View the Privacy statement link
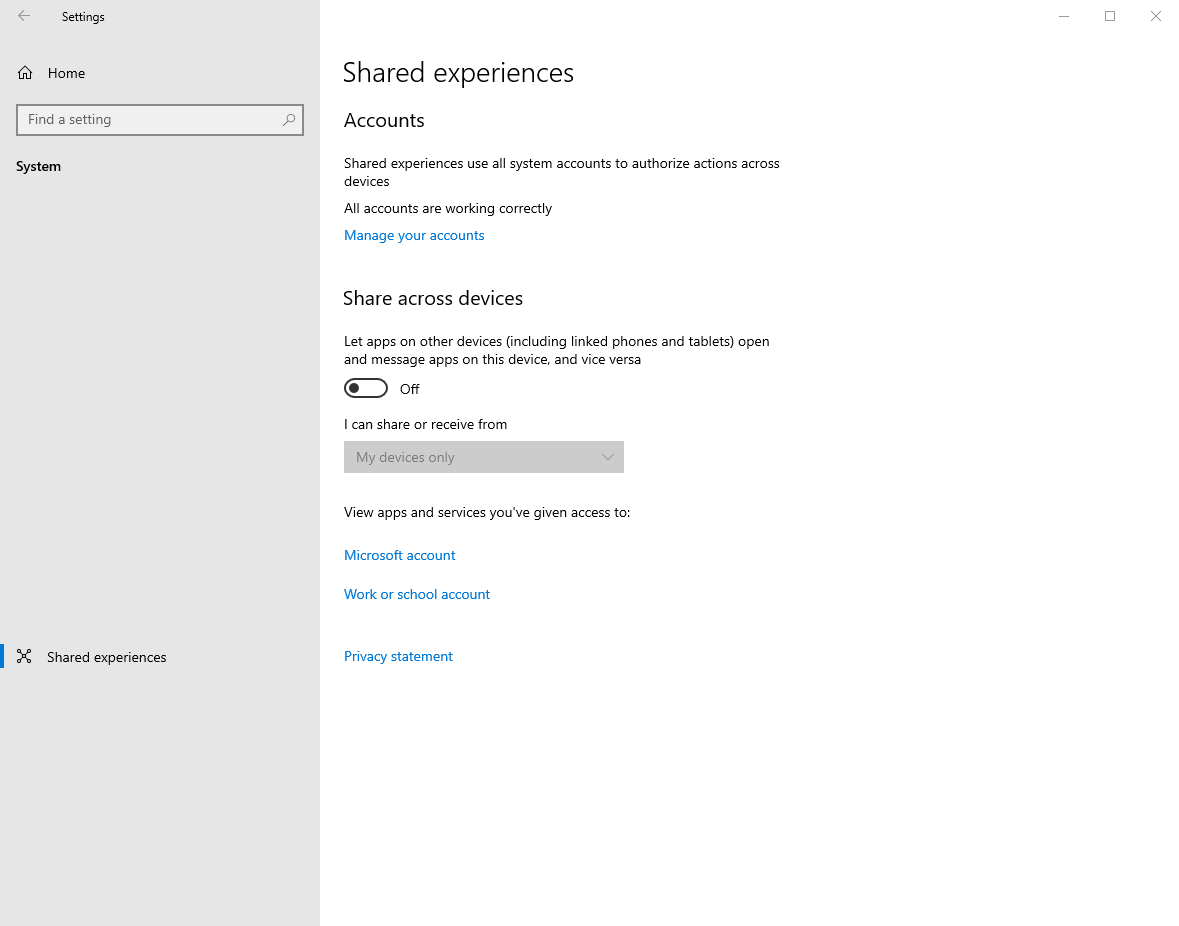Image resolution: width=1179 pixels, height=926 pixels. (398, 656)
